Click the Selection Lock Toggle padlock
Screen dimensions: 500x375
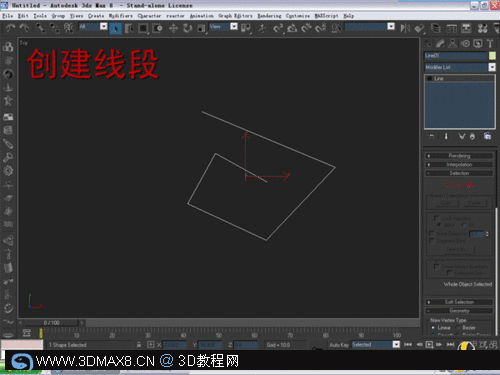(139, 345)
